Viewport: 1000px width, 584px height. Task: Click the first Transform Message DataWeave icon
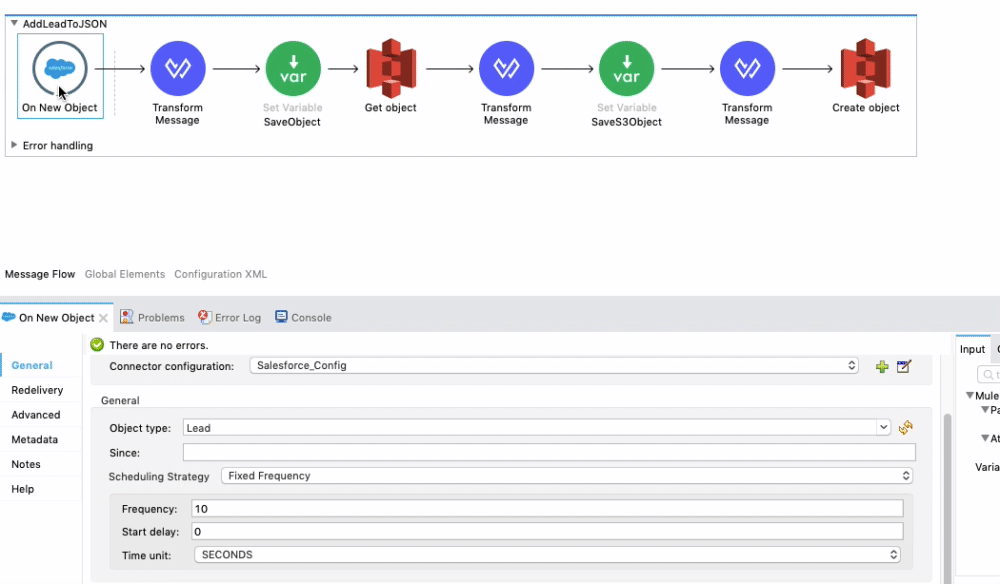177,67
